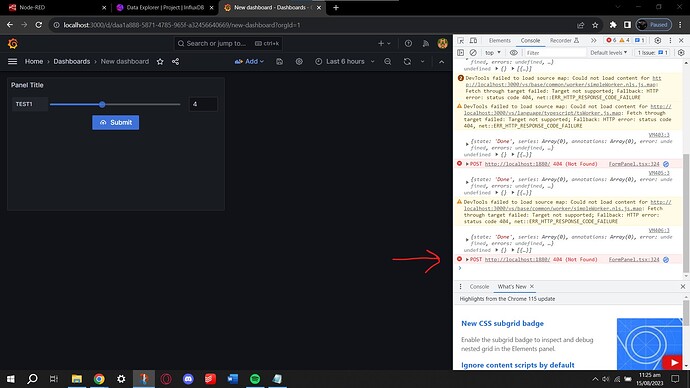690x388 pixels.
Task: Expand the last POST 404 error entry
Action: (467, 260)
